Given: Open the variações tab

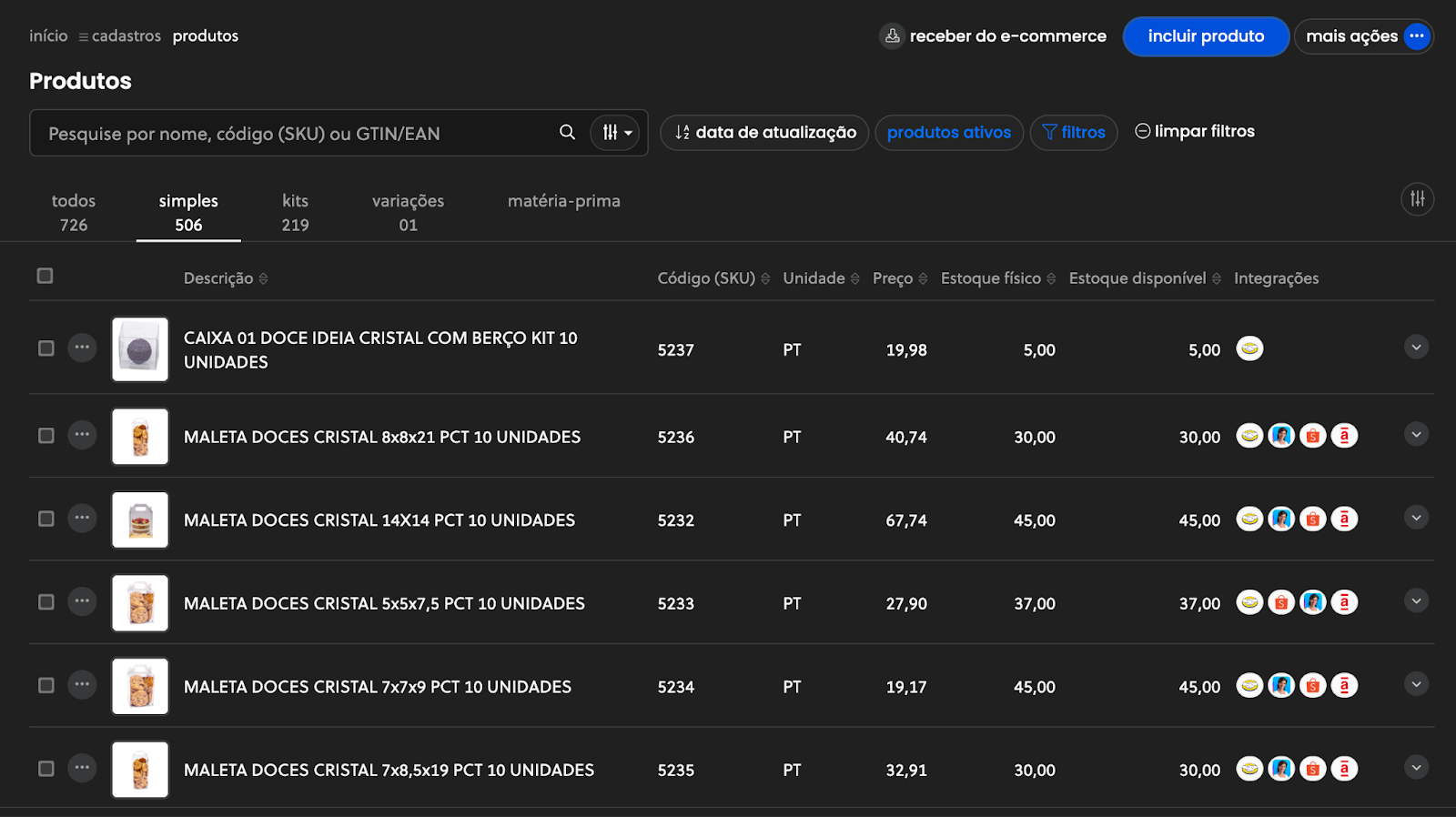Looking at the screenshot, I should point(408,212).
